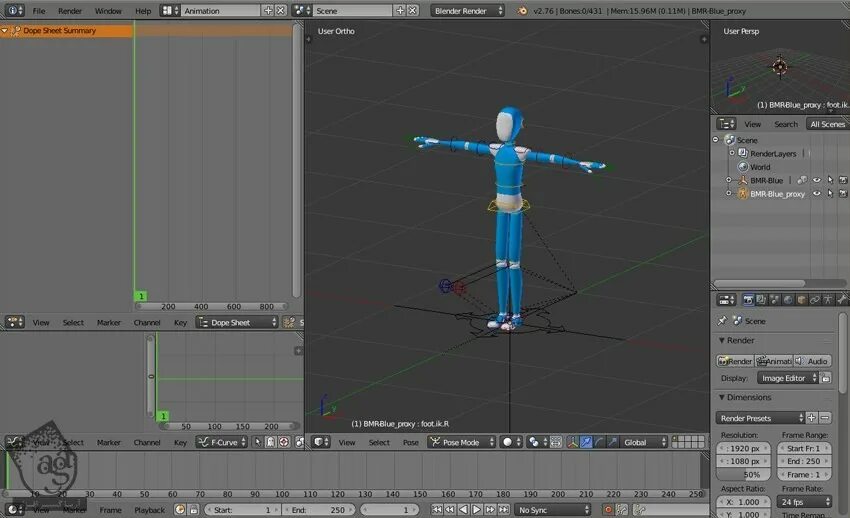Play the animation forward

(x=476, y=510)
